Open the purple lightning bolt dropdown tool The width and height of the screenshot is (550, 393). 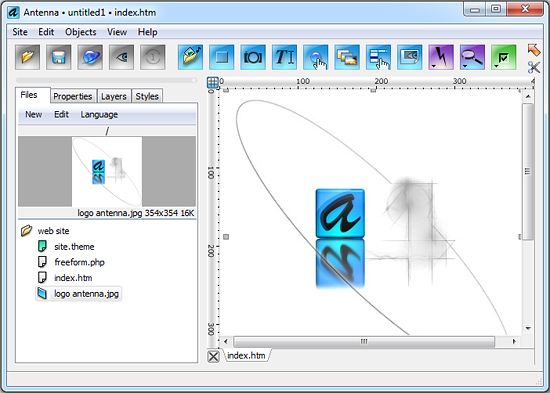(441, 57)
